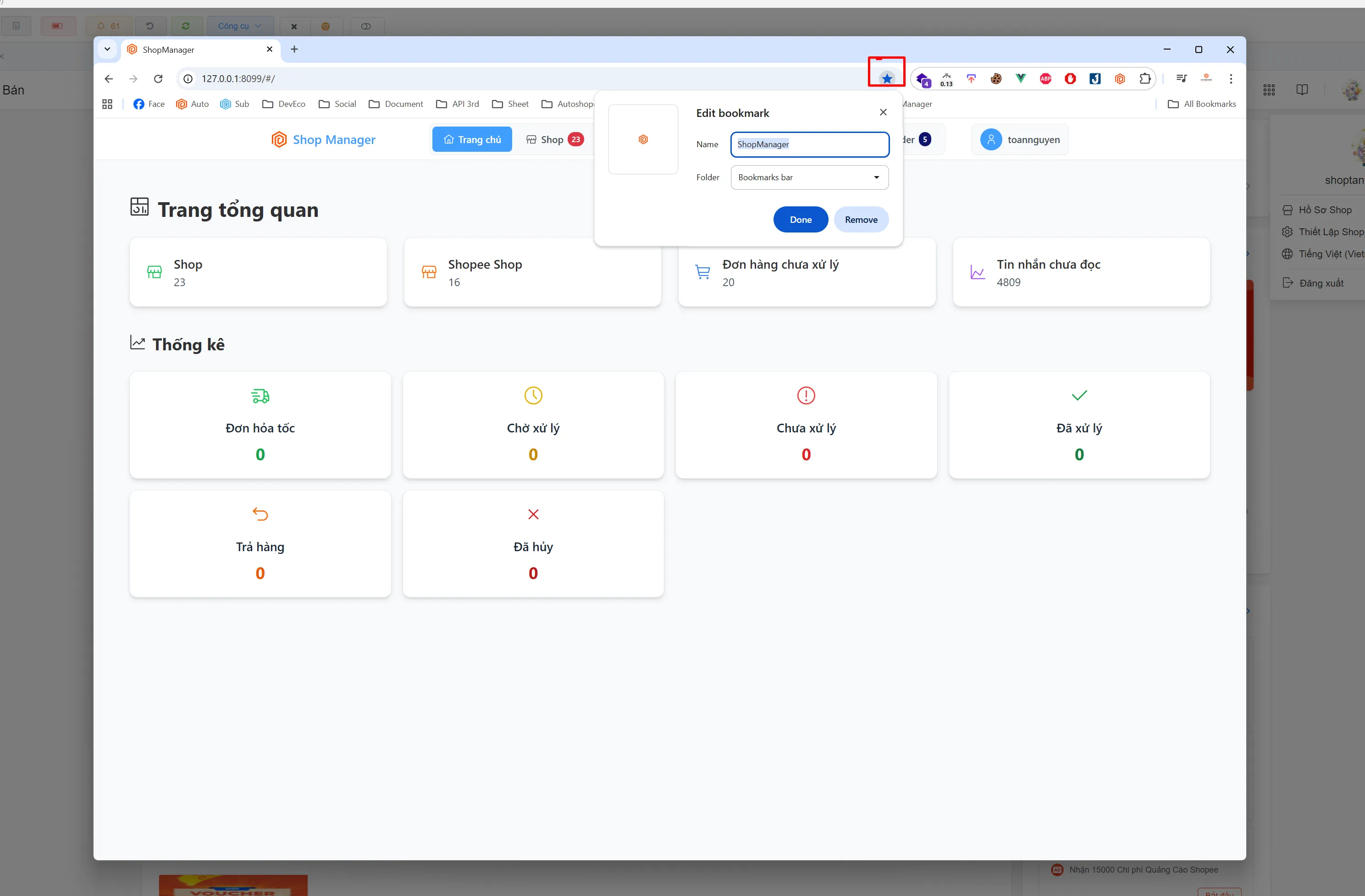The image size is (1365, 896).
Task: Open the API 3rd bookmark folder
Action: [x=458, y=104]
